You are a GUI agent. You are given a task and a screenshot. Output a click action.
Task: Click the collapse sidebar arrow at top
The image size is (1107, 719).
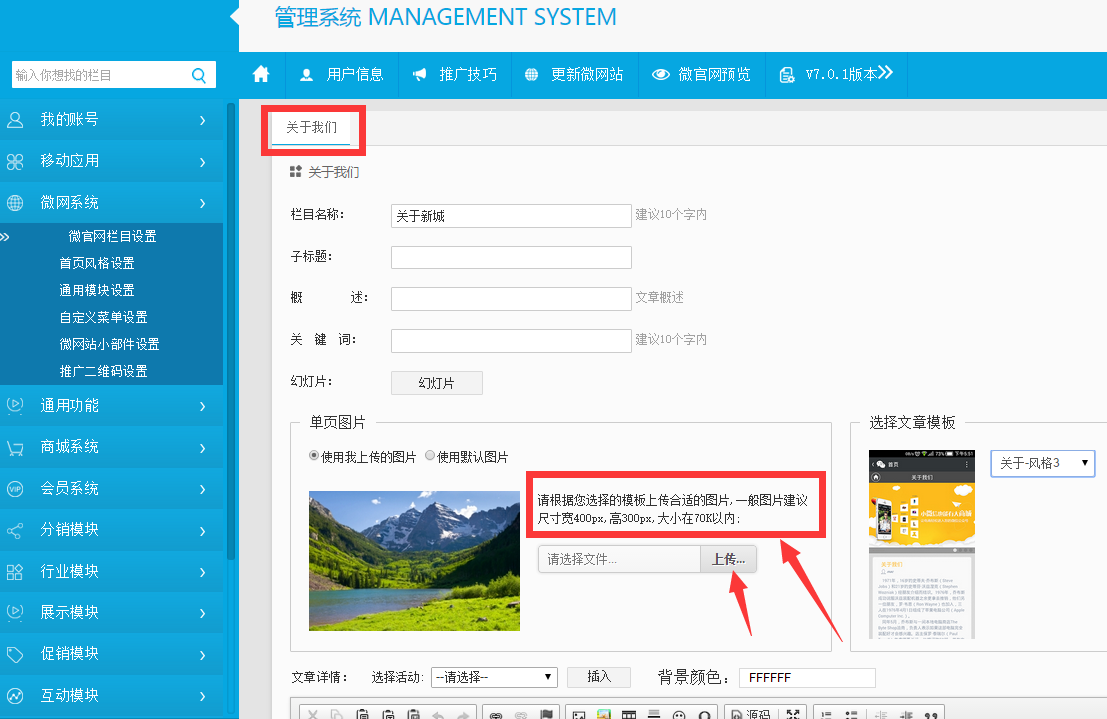234,16
